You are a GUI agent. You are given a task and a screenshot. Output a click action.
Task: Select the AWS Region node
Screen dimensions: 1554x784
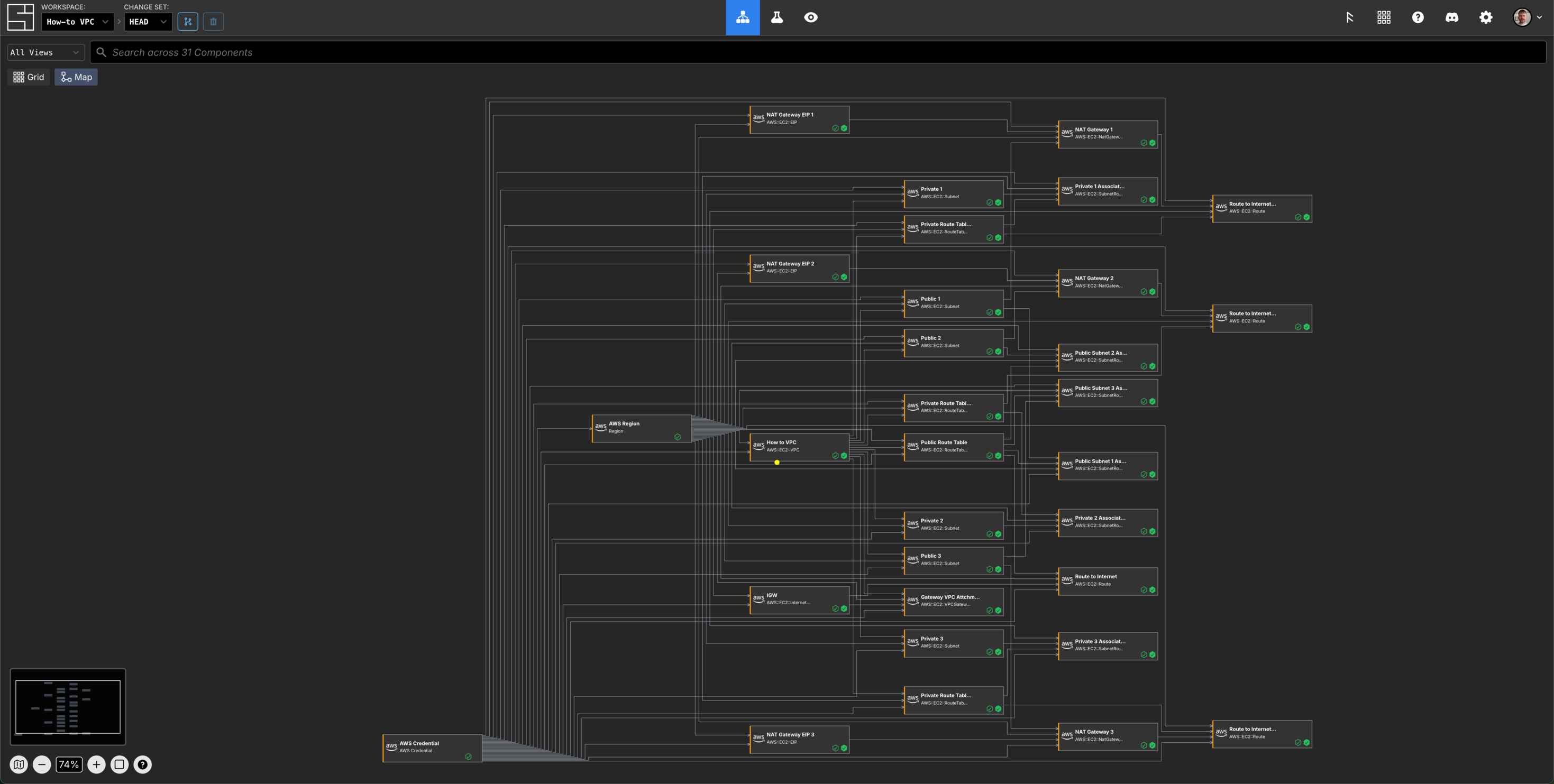(642, 429)
